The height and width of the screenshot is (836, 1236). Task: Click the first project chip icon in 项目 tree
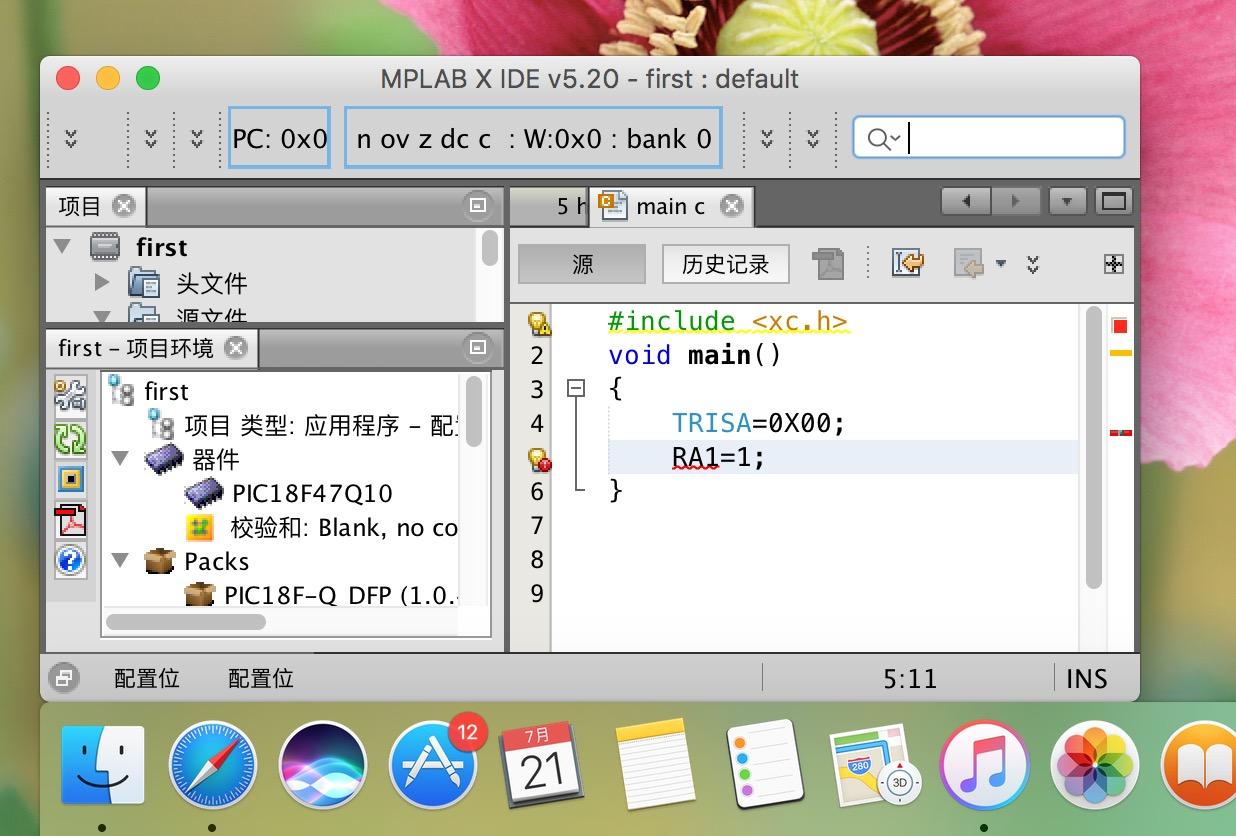click(105, 246)
